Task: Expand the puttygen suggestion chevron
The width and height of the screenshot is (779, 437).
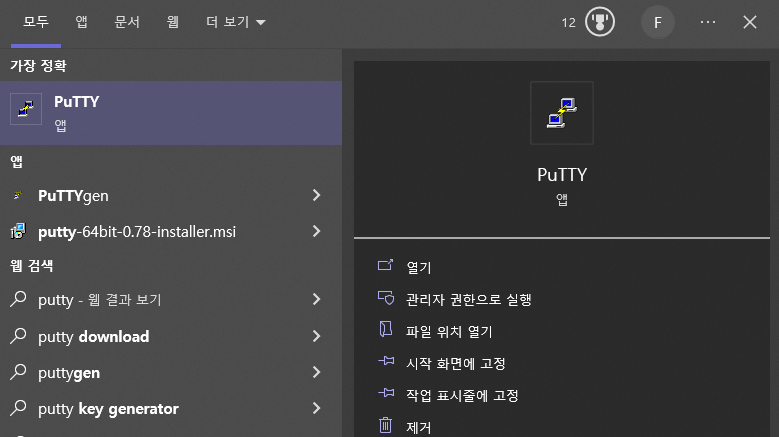Action: (316, 372)
